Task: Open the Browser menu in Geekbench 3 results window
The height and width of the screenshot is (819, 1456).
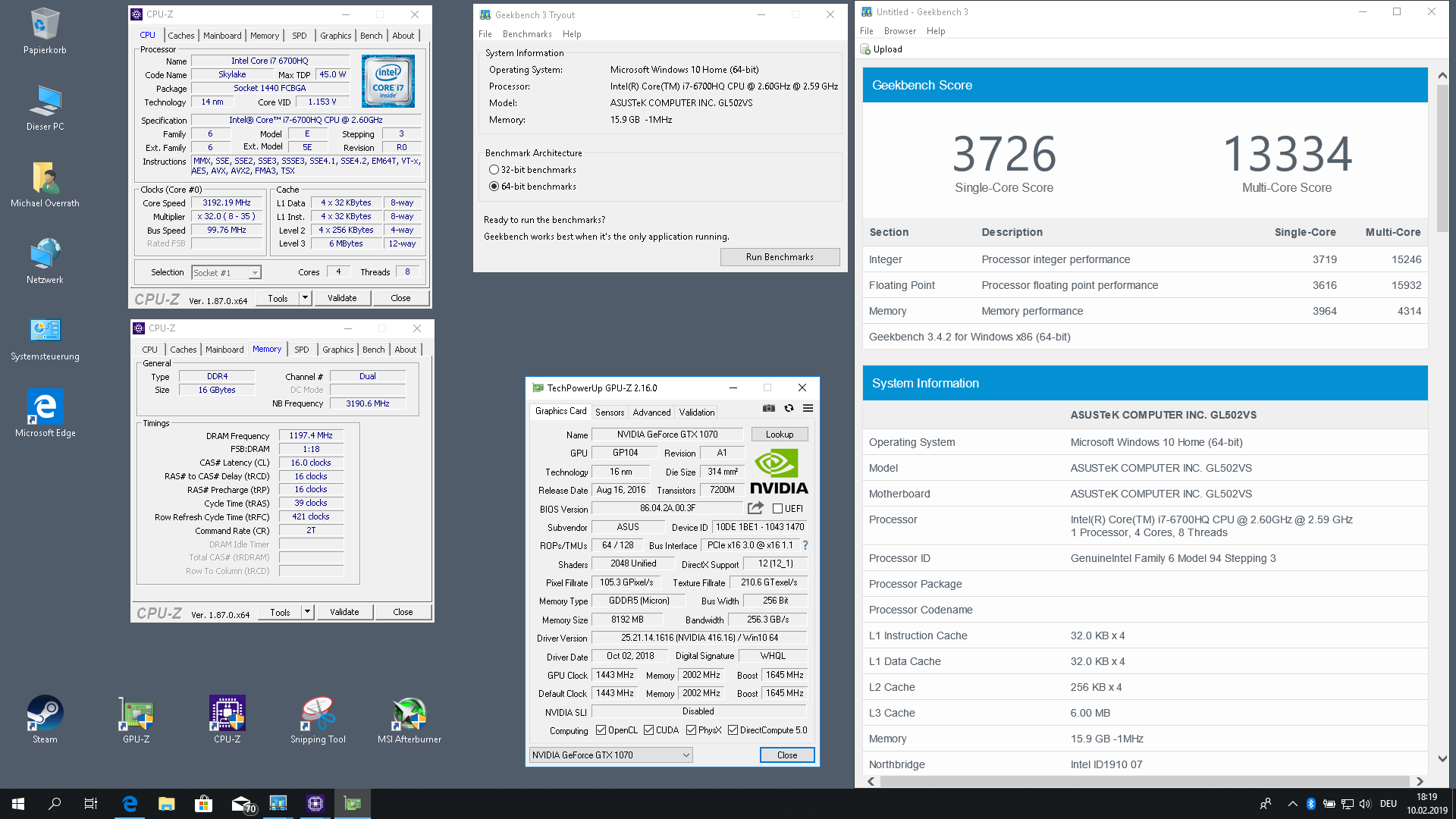Action: 900,31
